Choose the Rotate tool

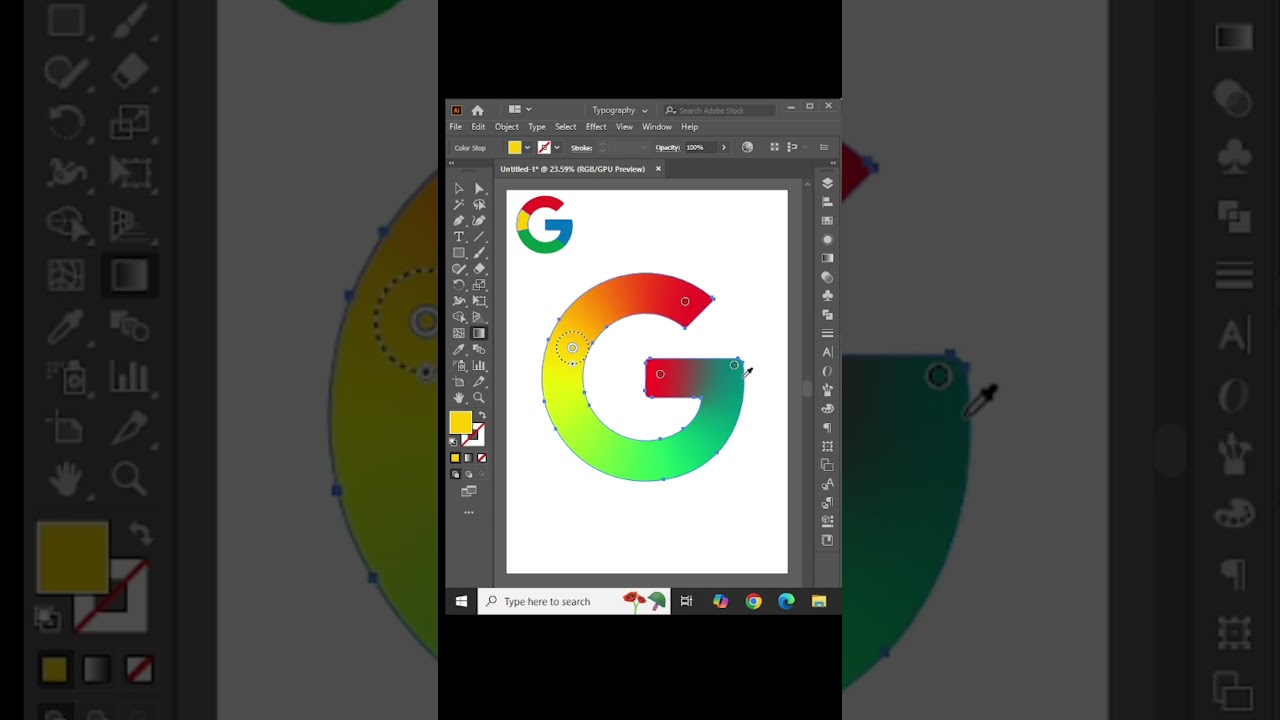[459, 285]
